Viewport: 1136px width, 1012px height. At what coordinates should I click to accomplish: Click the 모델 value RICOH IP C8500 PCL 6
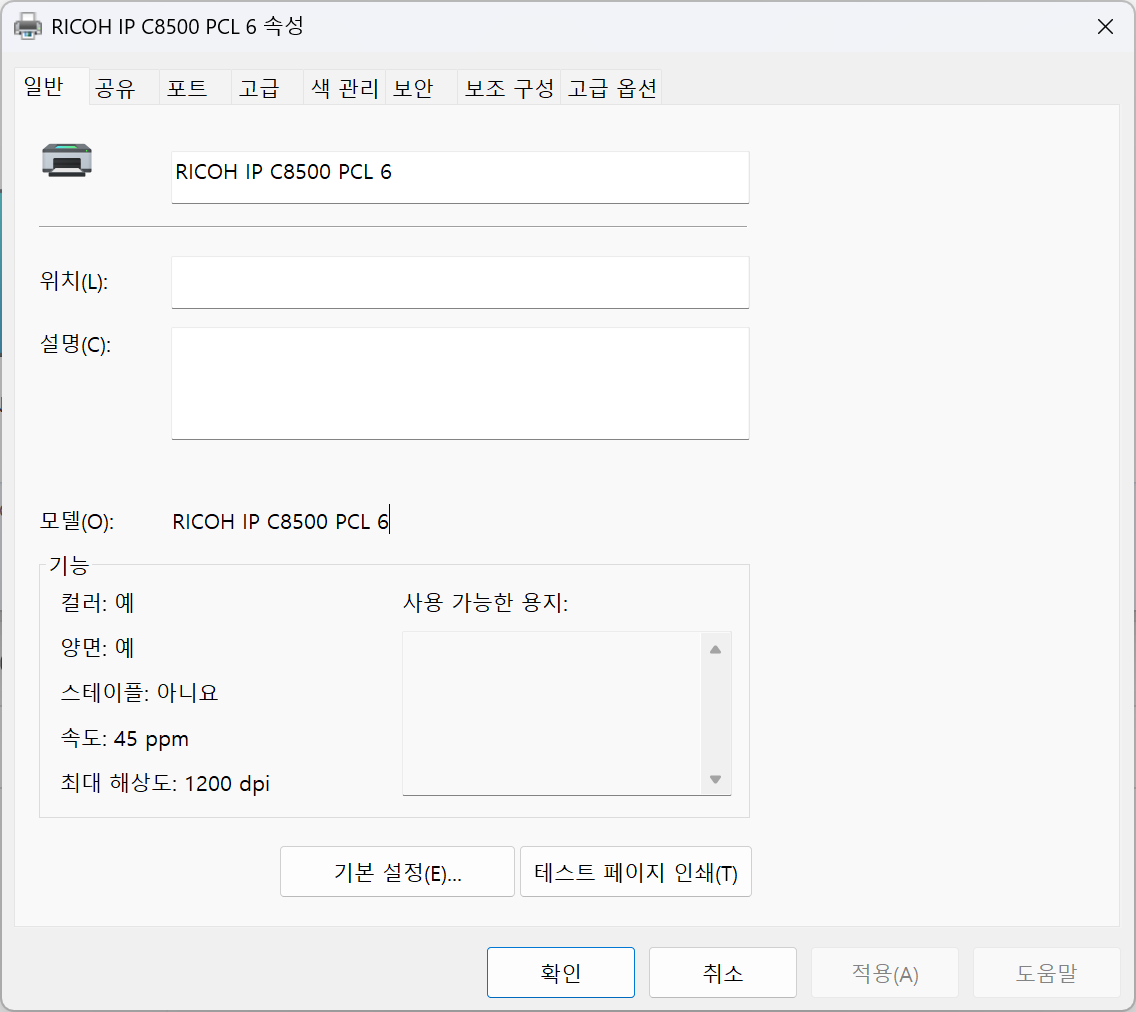click(x=281, y=522)
